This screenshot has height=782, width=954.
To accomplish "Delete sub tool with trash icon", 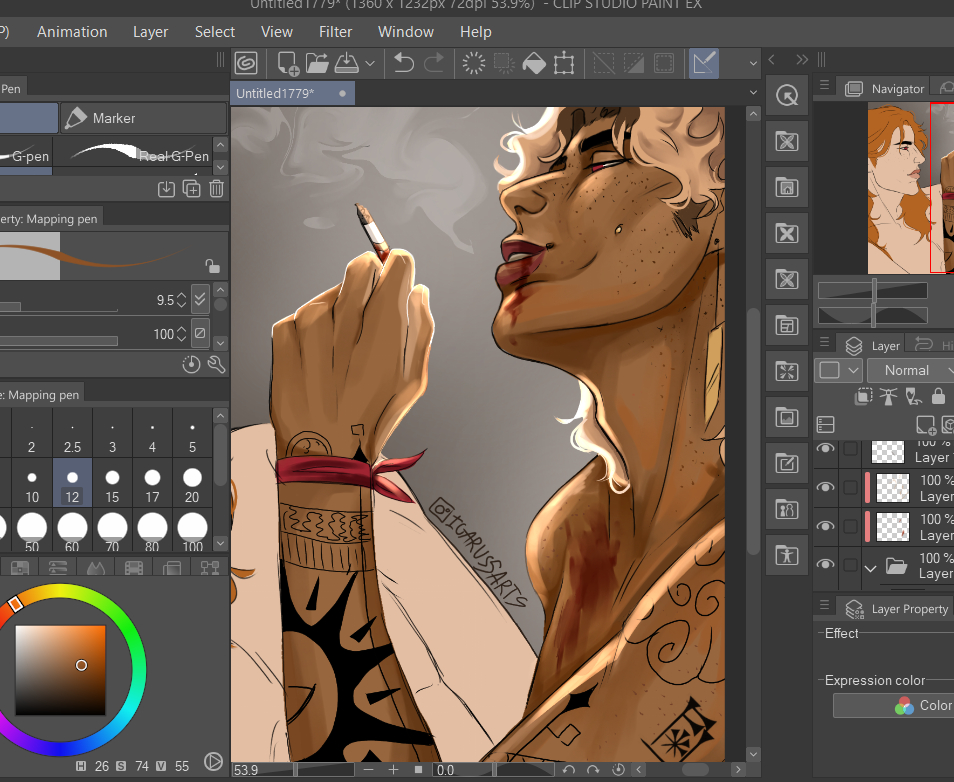I will pyautogui.click(x=216, y=189).
